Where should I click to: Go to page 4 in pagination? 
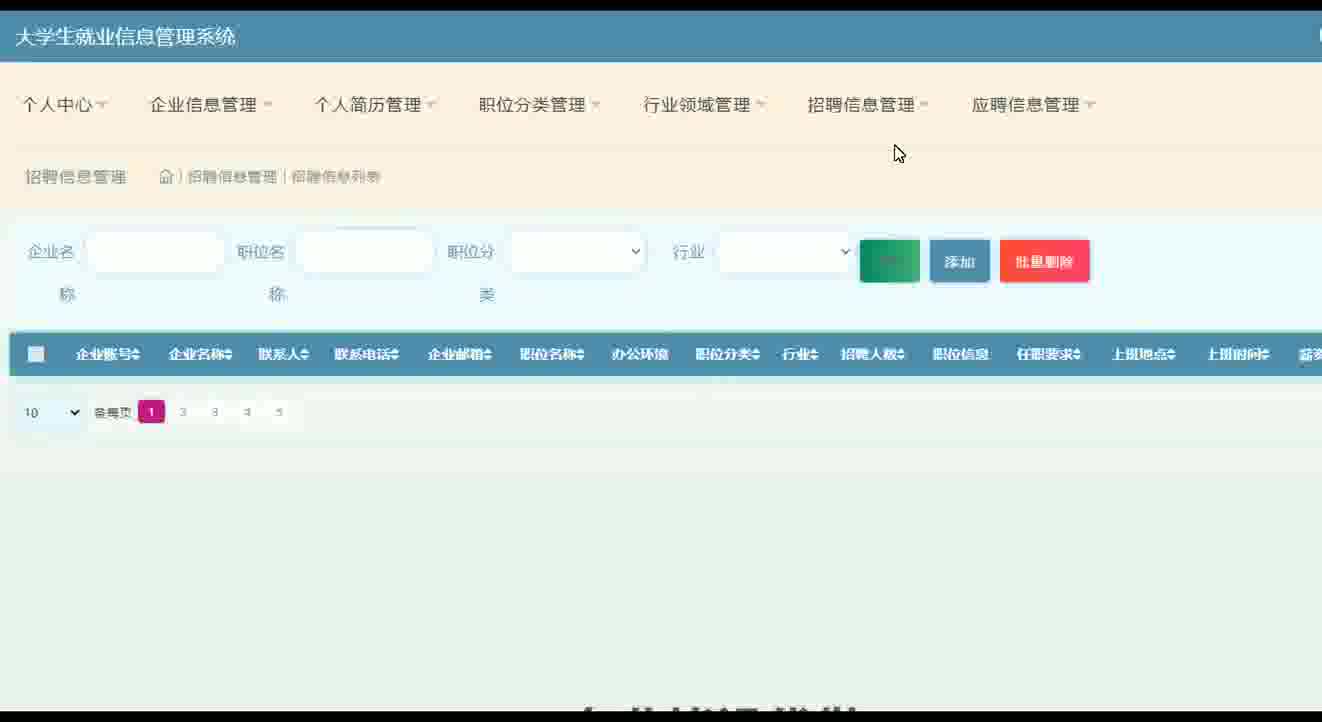coord(247,412)
